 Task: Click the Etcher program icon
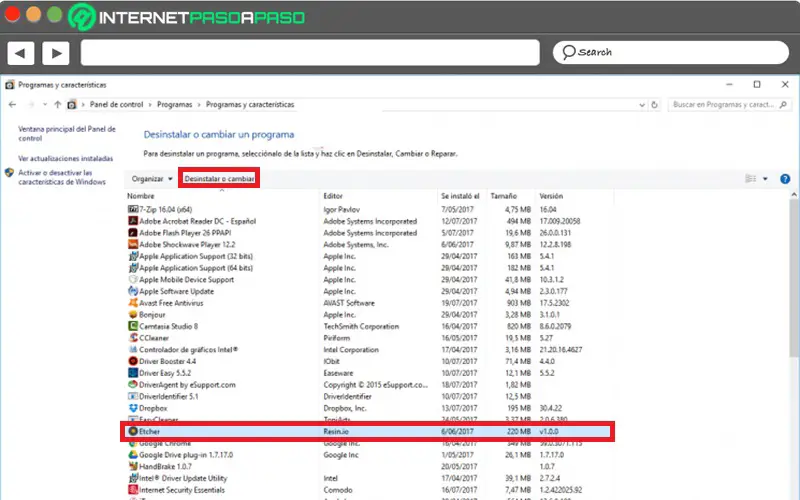pos(133,431)
